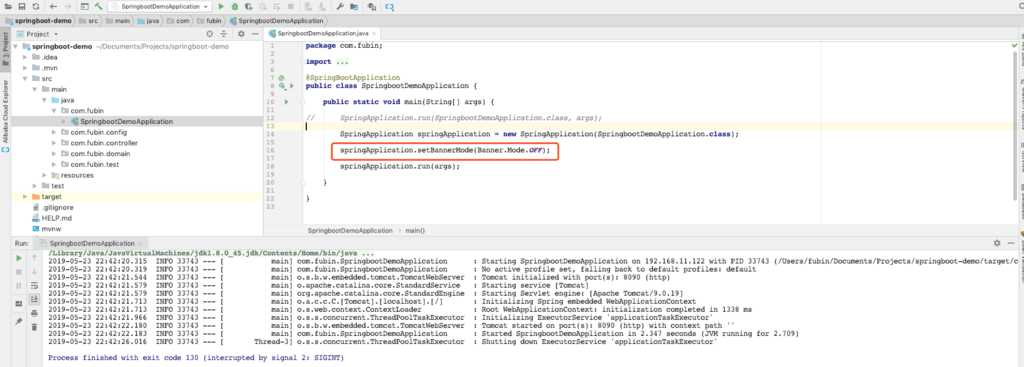Select the src breadcrumb in navigation bar
The height and width of the screenshot is (367, 1024).
[89, 21]
